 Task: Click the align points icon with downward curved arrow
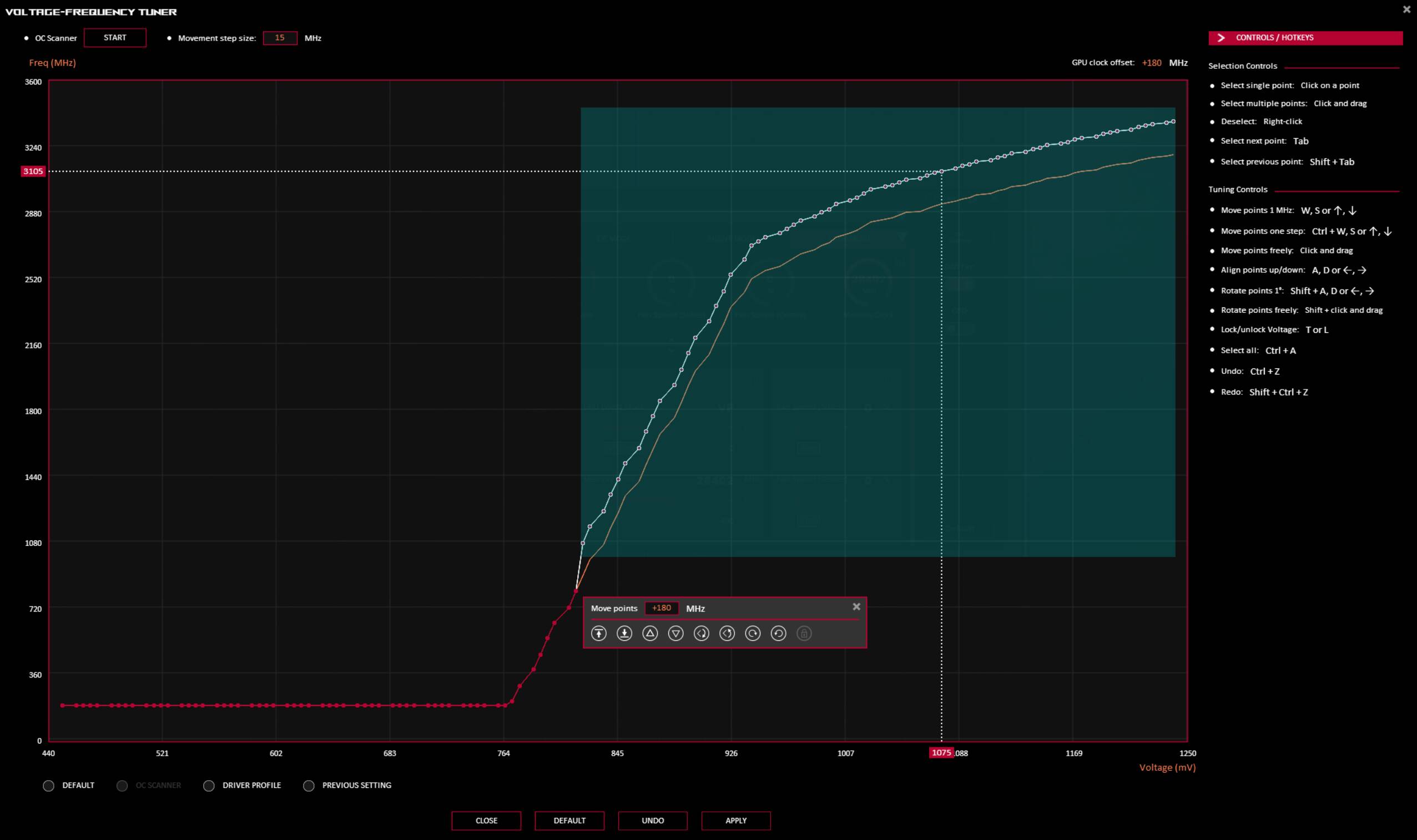(x=702, y=634)
